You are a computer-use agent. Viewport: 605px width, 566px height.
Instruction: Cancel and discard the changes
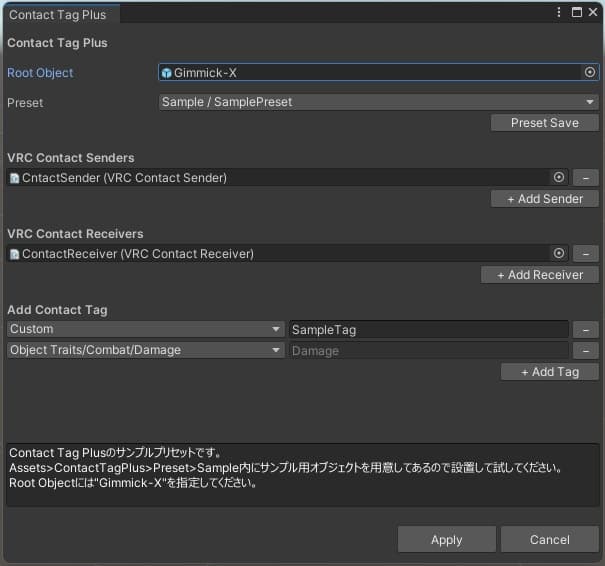549,539
